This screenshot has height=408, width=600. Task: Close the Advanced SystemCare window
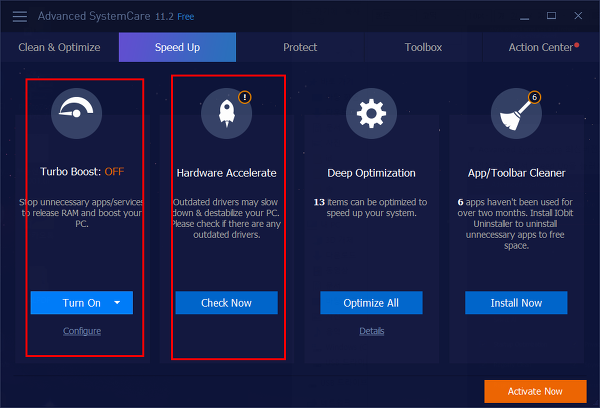(578, 16)
